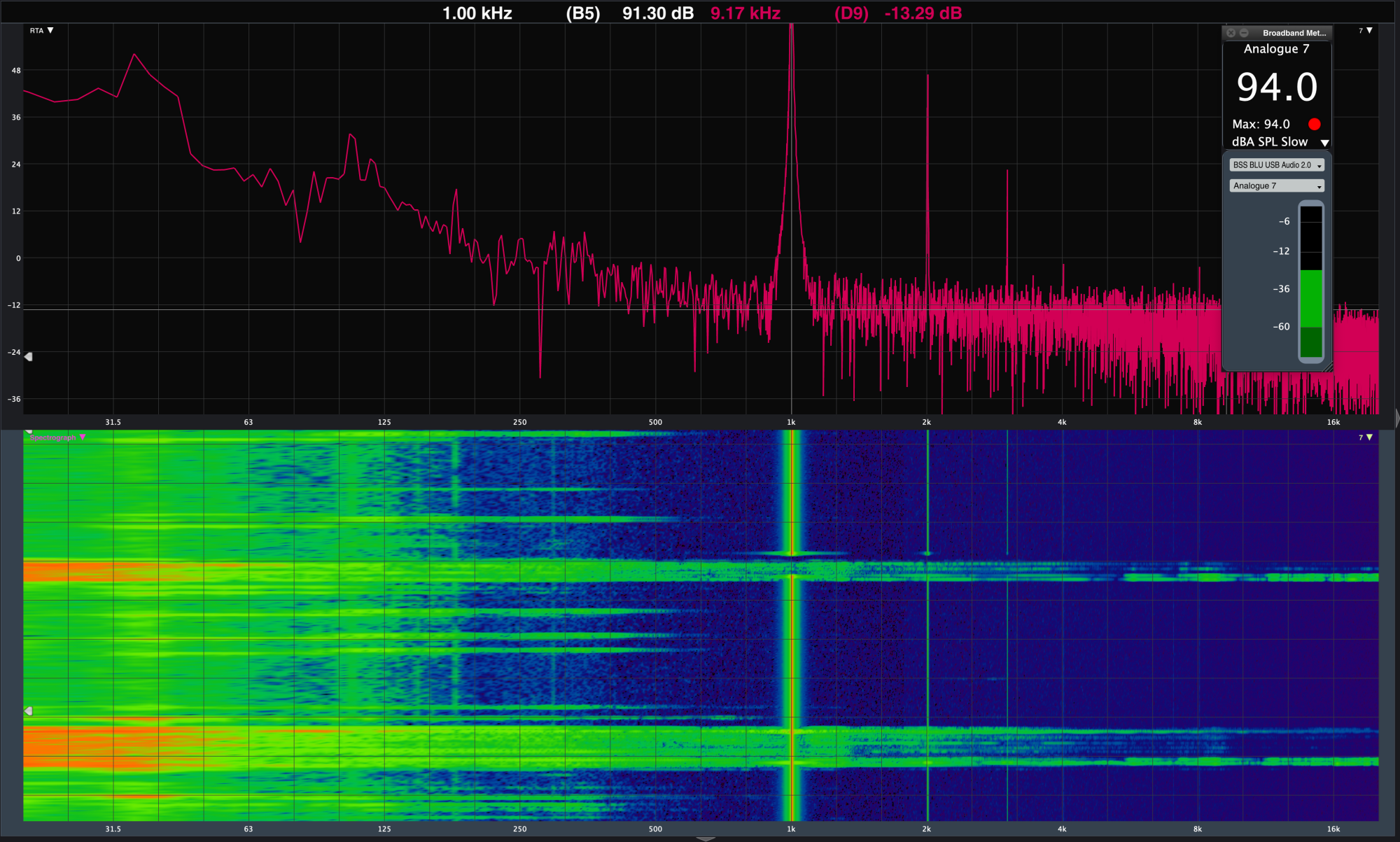Click the 9.17 kHz peak frequency readout
The image size is (1400, 842).
(745, 13)
